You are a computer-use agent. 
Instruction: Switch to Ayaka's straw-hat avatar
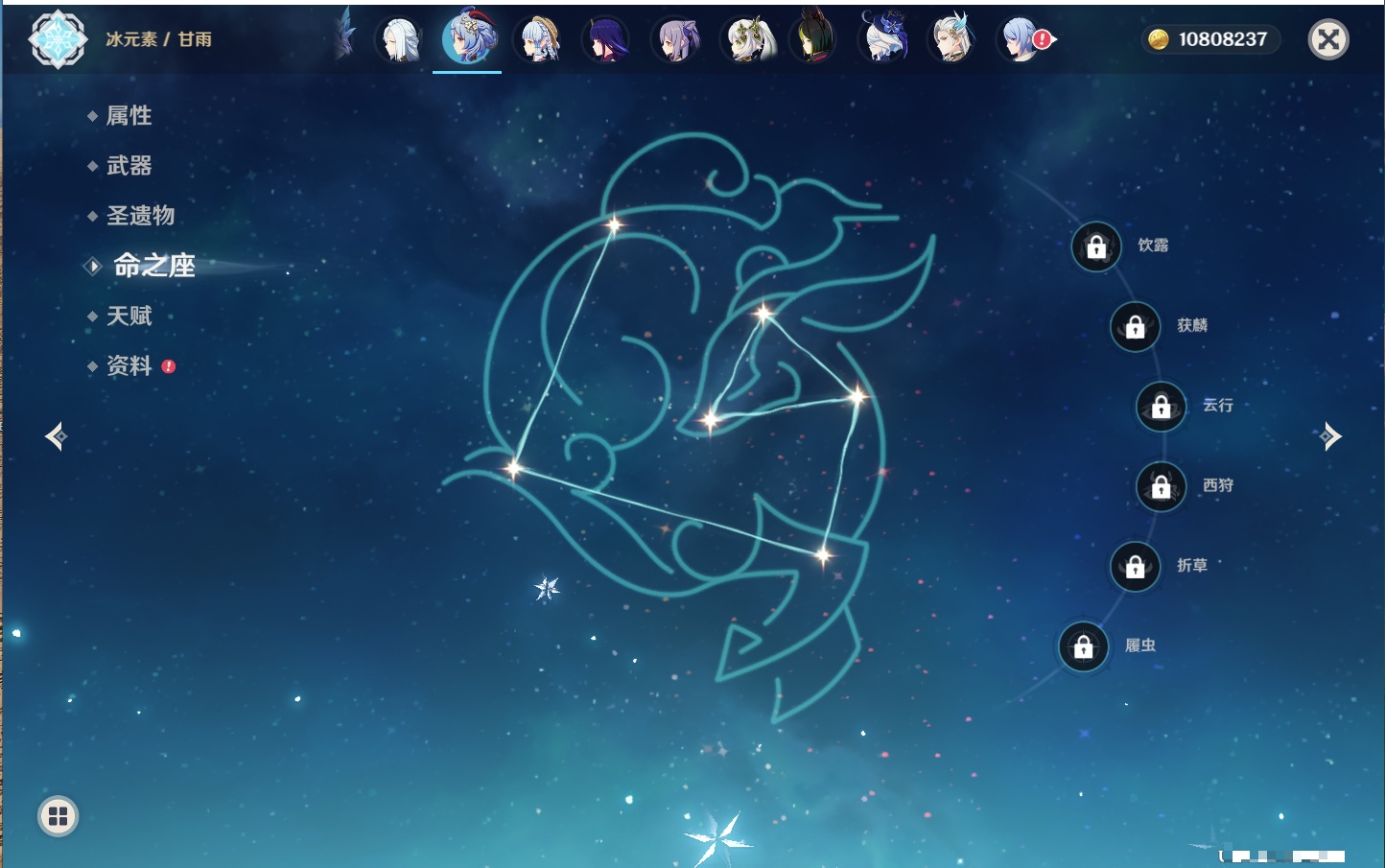coord(538,40)
